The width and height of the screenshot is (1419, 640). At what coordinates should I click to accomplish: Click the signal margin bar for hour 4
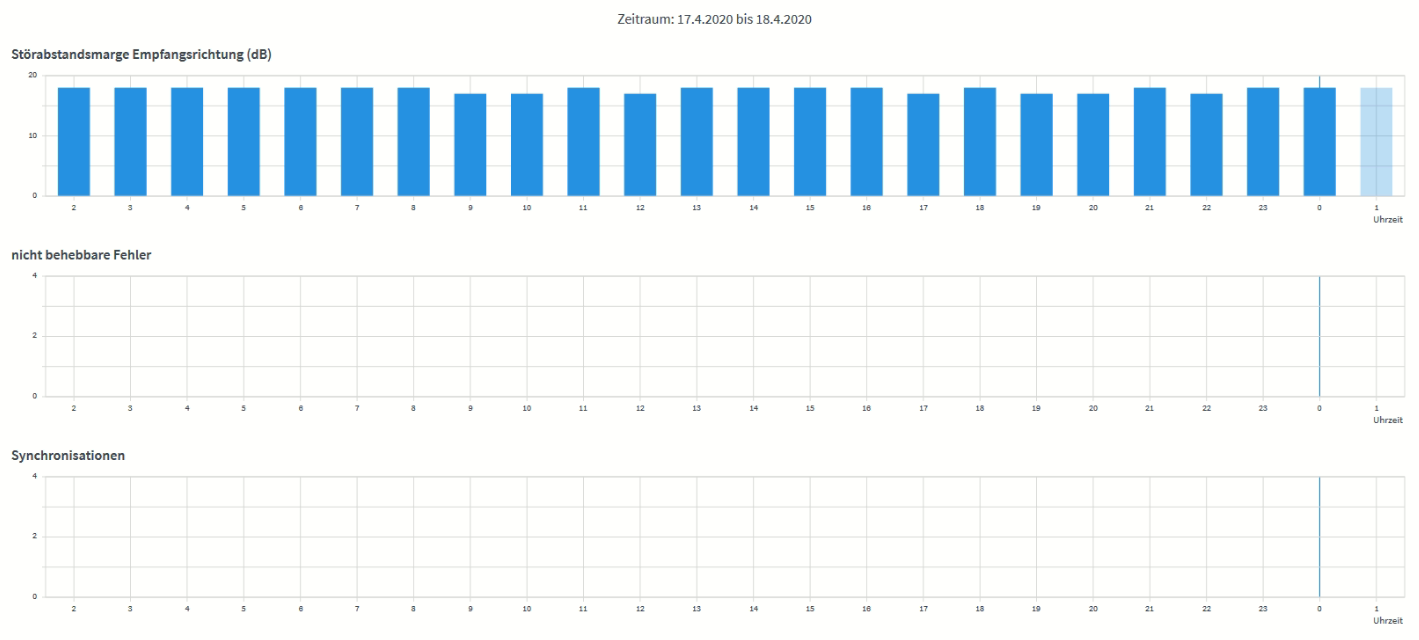pyautogui.click(x=187, y=141)
